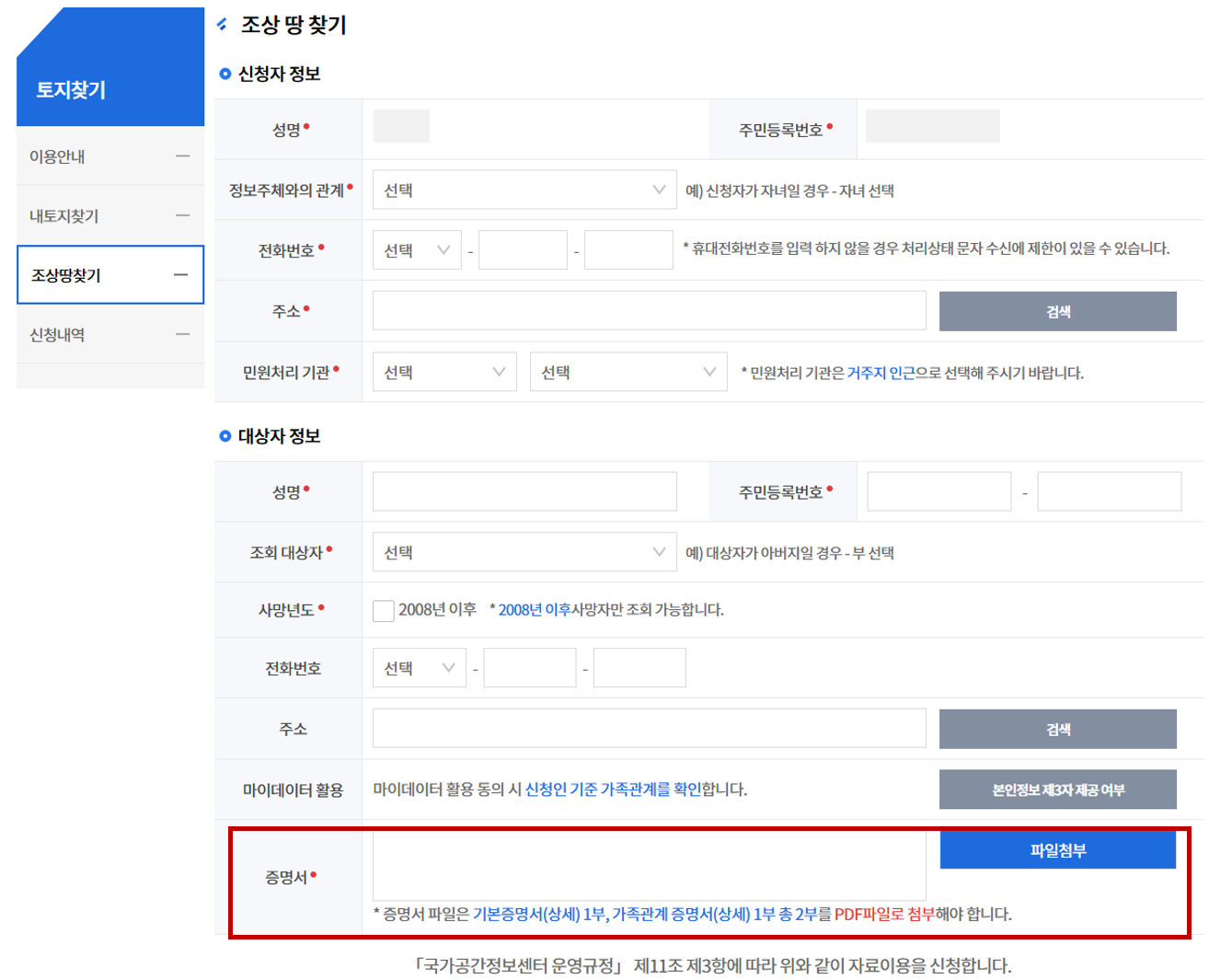Click the blue bullet icon next to 대상자 정보
This screenshot has height=980, width=1209.
pos(224,436)
